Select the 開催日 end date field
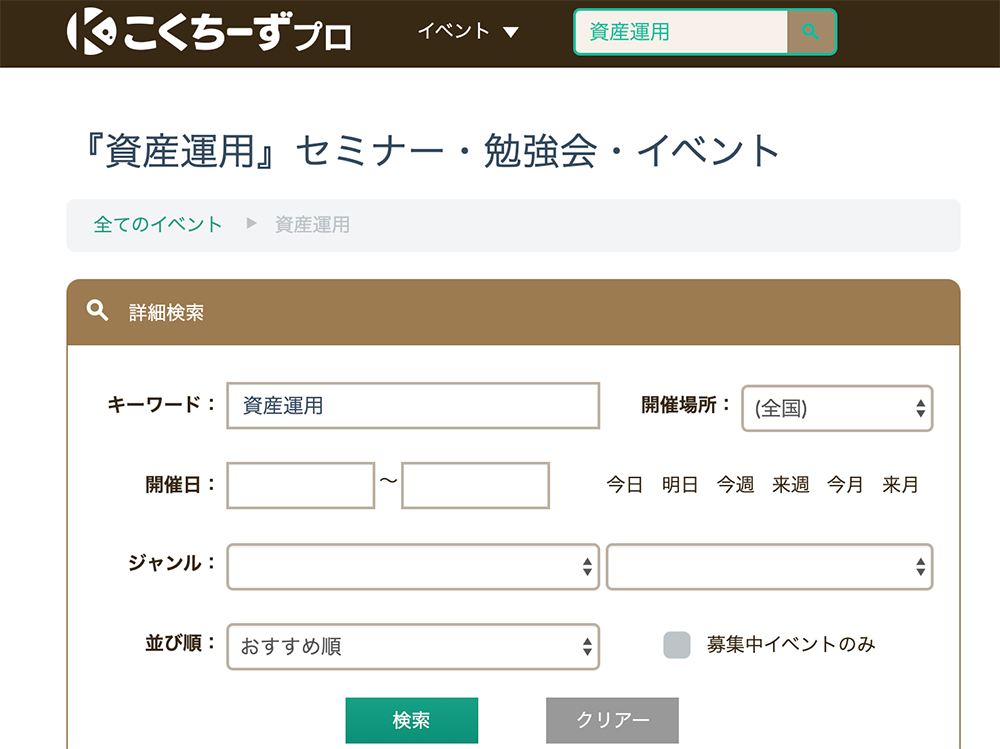Screen dimensions: 1000x749 [475, 486]
